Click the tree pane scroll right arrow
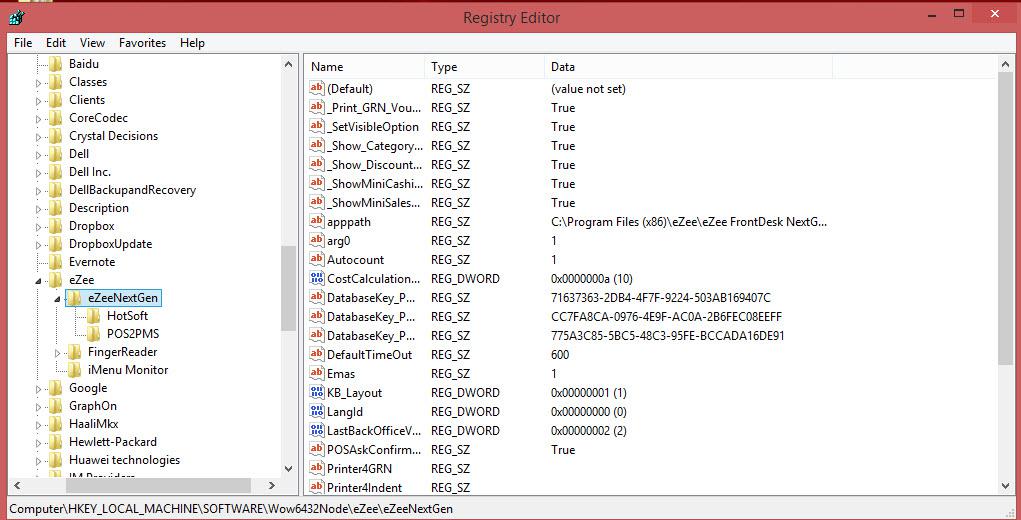The width and height of the screenshot is (1021, 520). (272, 486)
